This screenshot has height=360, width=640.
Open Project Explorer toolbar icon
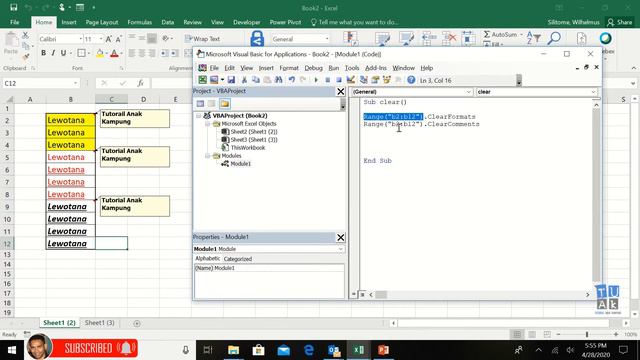[363, 80]
